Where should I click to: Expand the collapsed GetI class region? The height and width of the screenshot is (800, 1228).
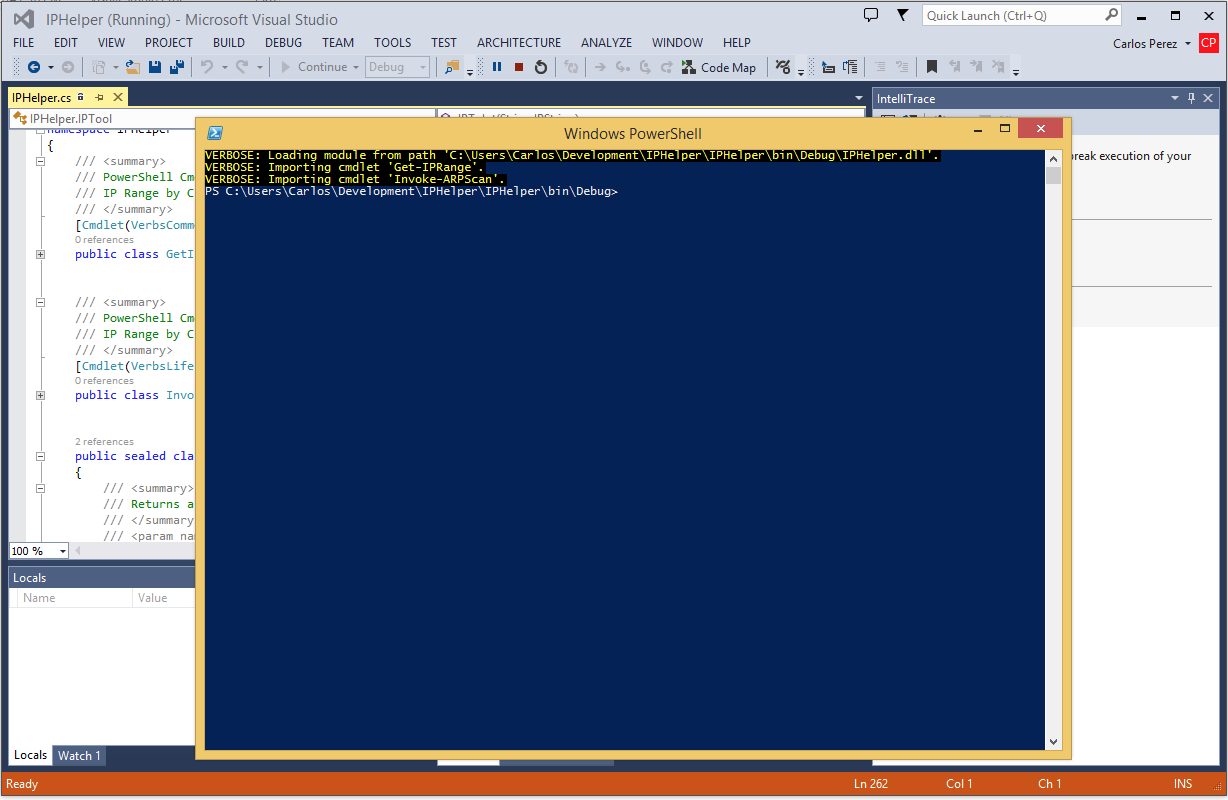pos(40,254)
